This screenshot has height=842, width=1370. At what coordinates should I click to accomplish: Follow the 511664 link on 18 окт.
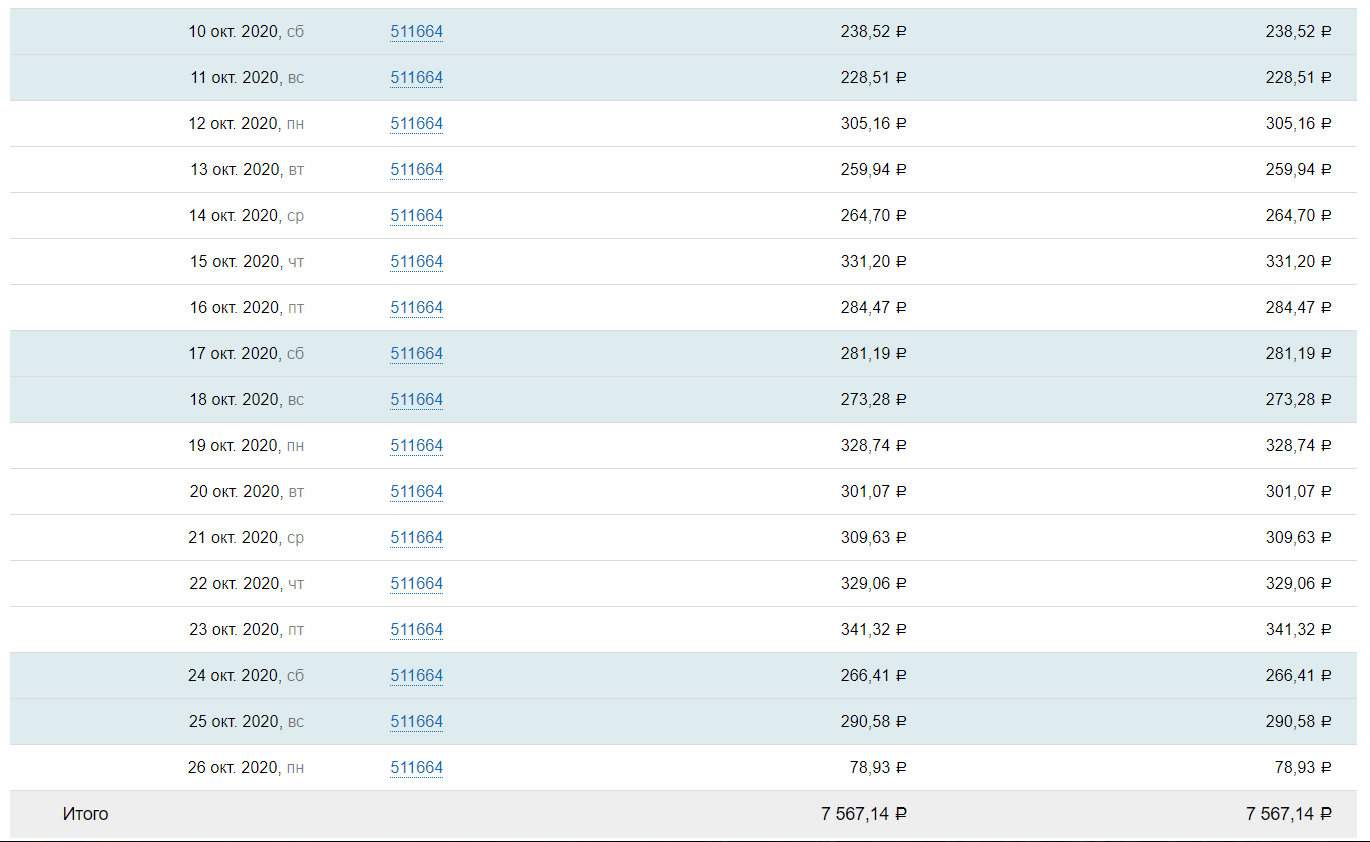point(416,400)
